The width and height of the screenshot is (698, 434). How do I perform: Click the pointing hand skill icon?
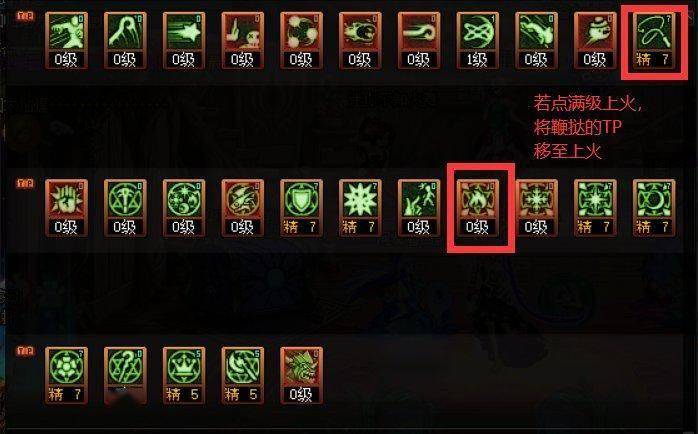(x=243, y=41)
